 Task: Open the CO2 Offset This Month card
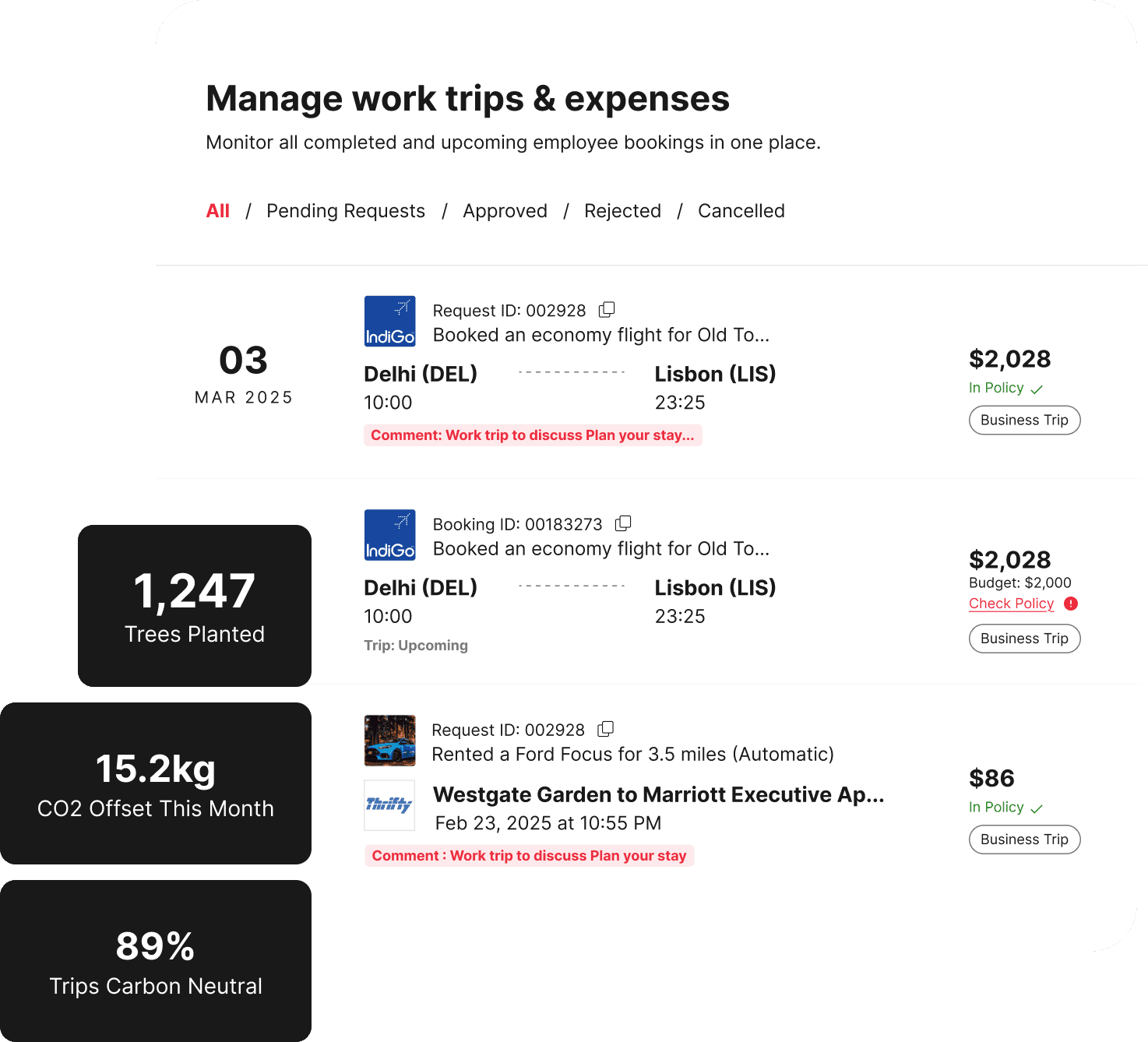click(156, 783)
